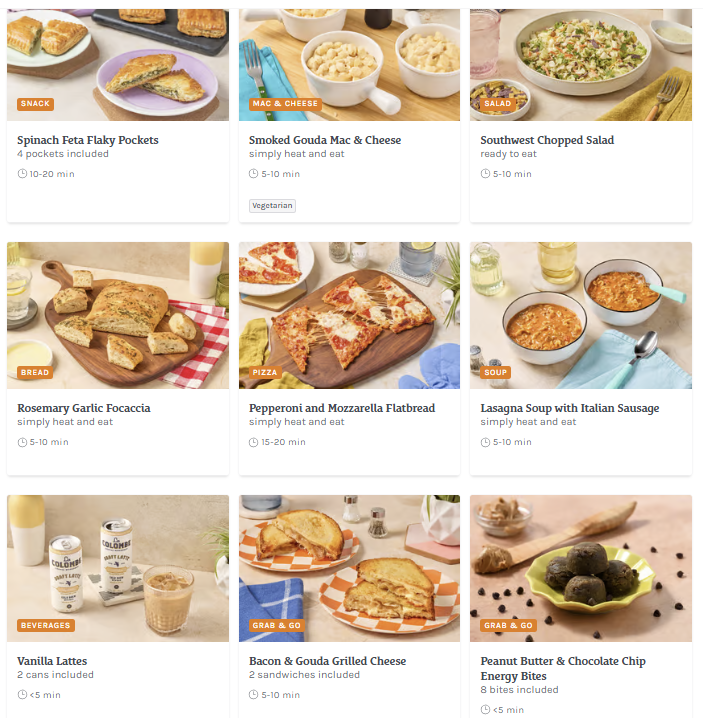The width and height of the screenshot is (703, 718).
Task: Click the PIZZA category badge
Action: click(x=265, y=372)
